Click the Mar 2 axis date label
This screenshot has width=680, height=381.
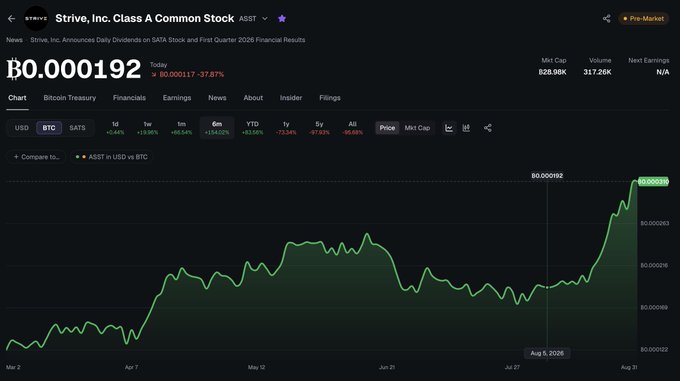tap(13, 367)
